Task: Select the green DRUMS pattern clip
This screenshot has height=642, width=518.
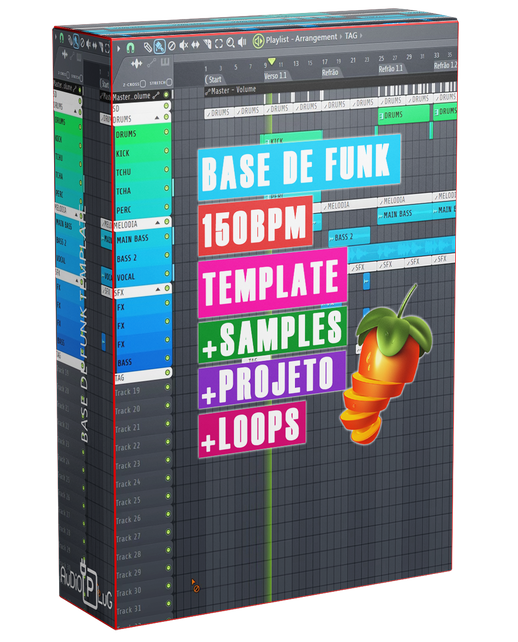Action: [403, 115]
